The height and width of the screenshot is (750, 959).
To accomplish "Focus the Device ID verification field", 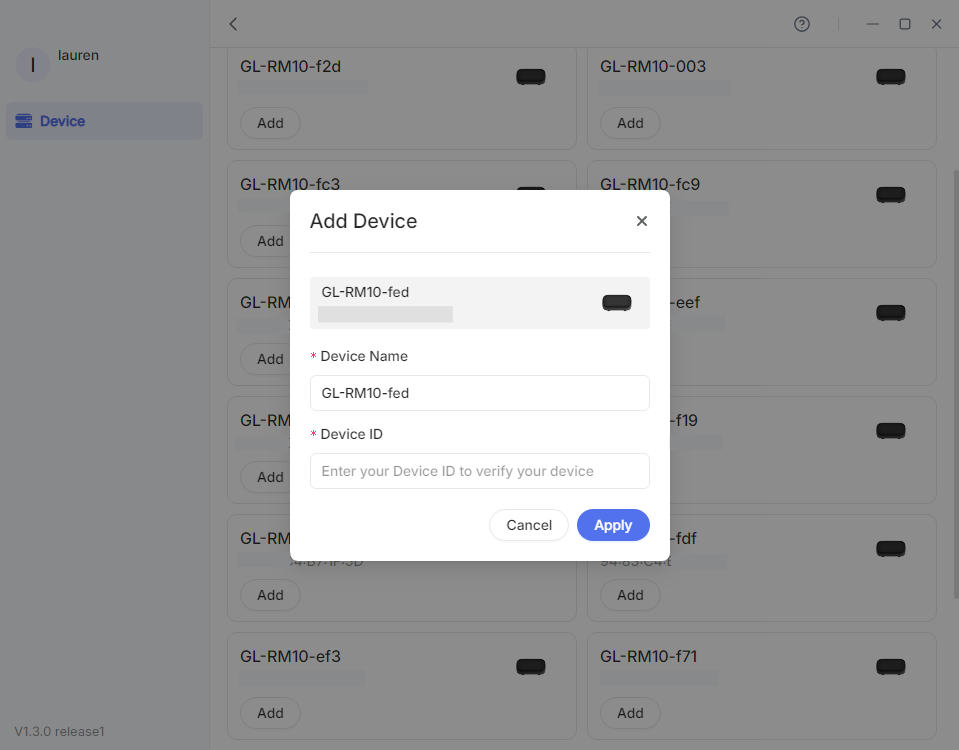I will pos(479,470).
